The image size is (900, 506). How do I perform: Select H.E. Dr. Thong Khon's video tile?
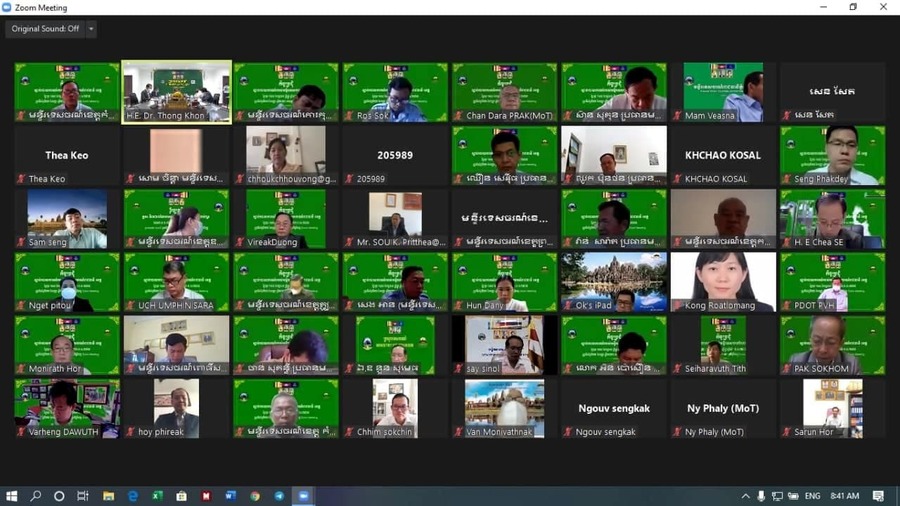176,92
